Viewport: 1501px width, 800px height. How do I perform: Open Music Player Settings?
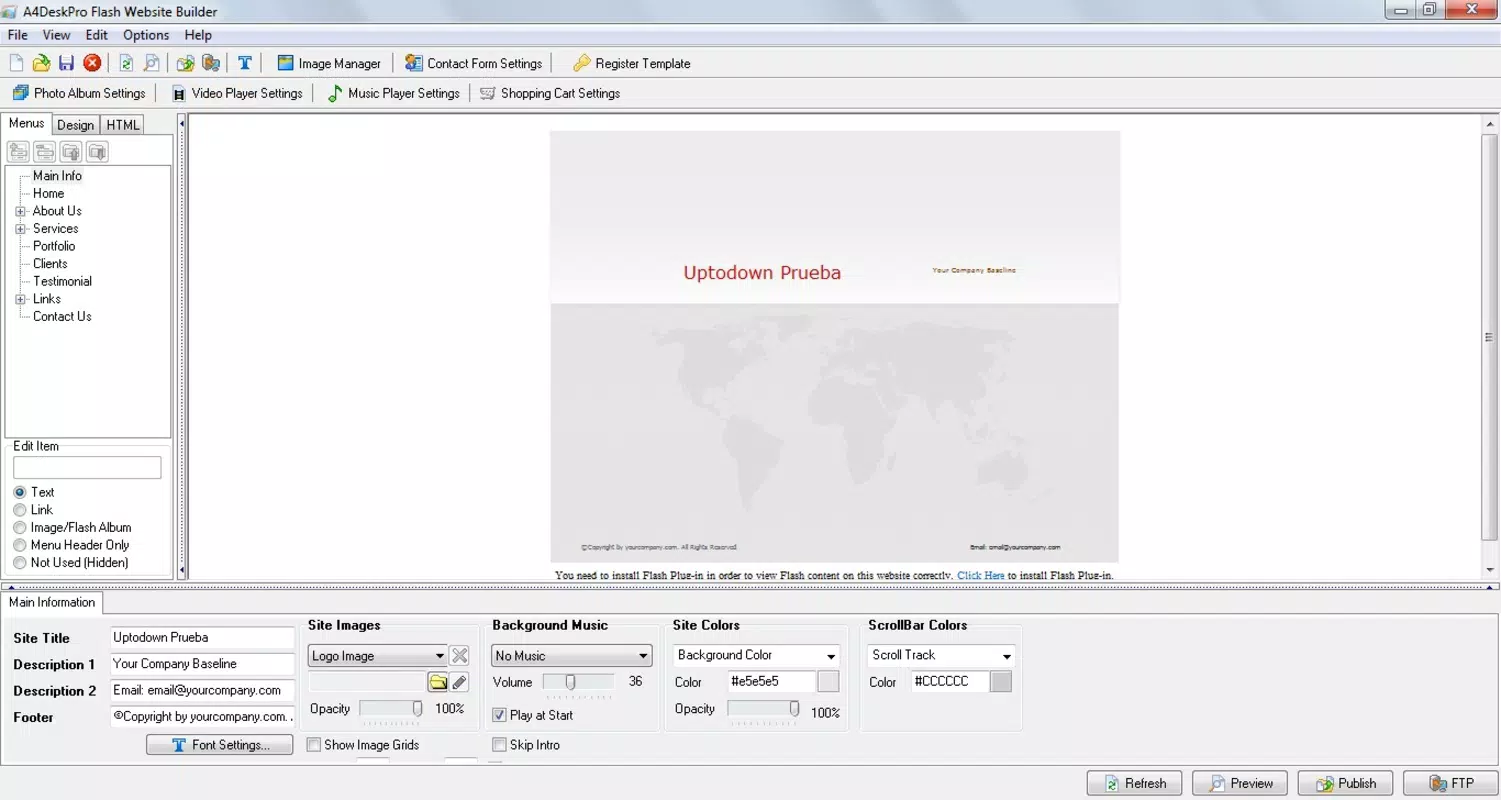(393, 93)
